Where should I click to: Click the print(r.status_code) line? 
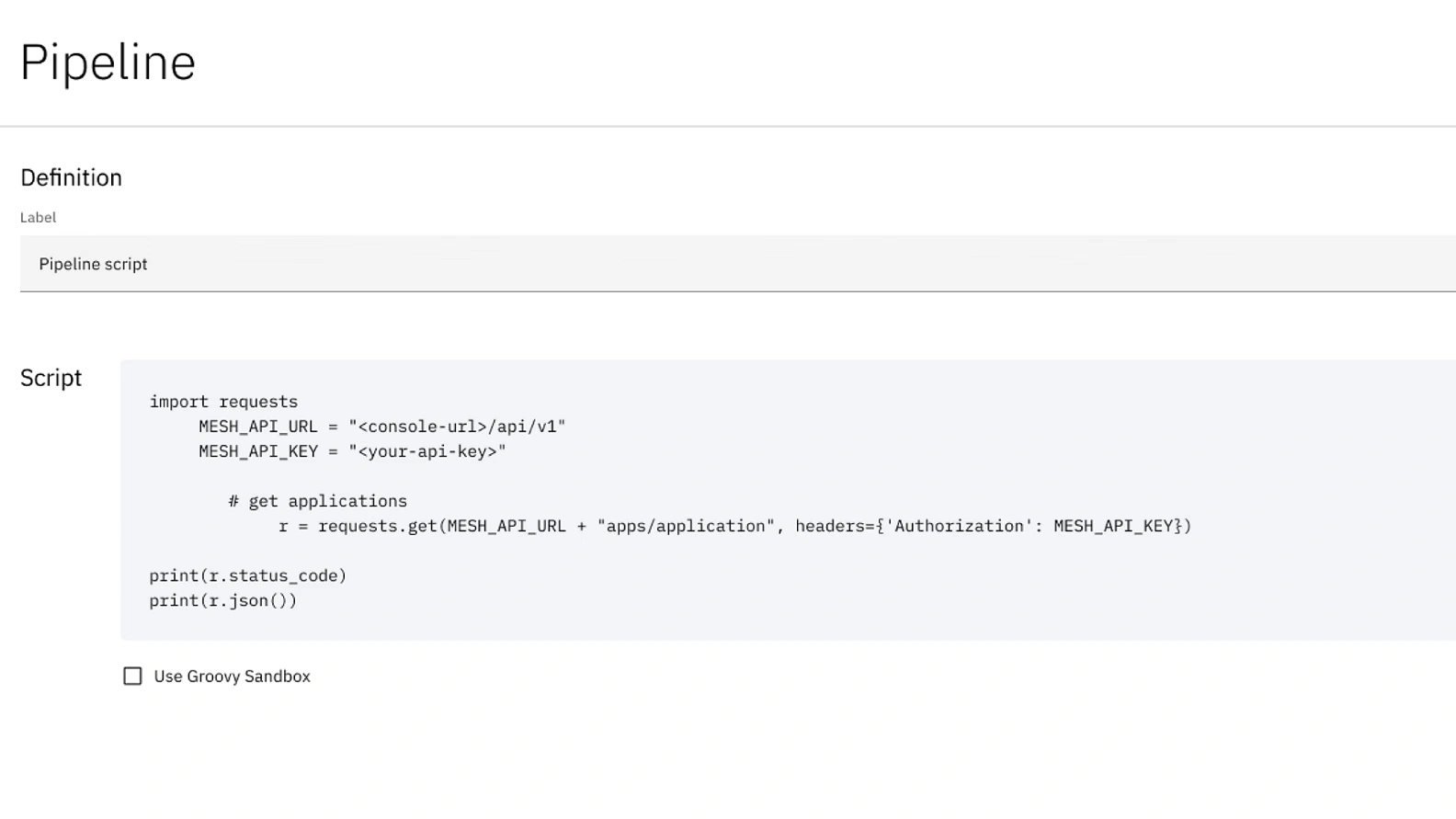247,575
